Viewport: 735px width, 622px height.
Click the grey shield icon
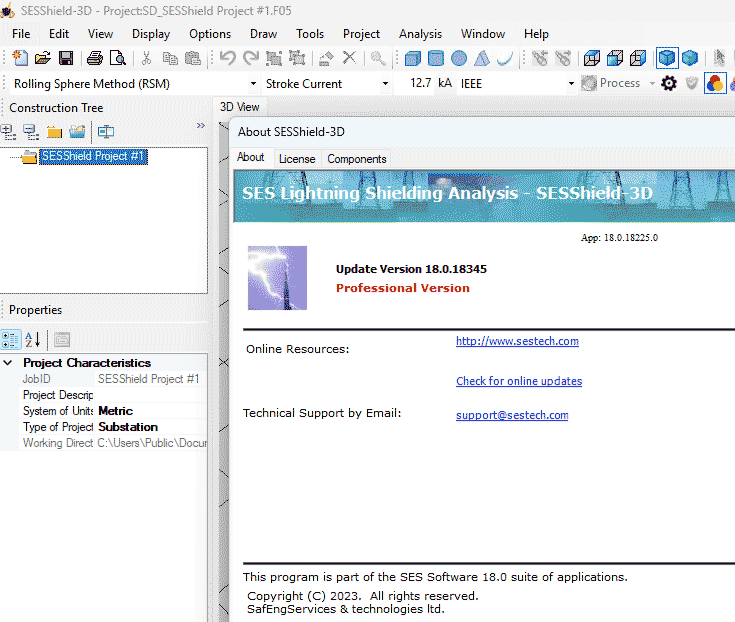pyautogui.click(x=692, y=83)
